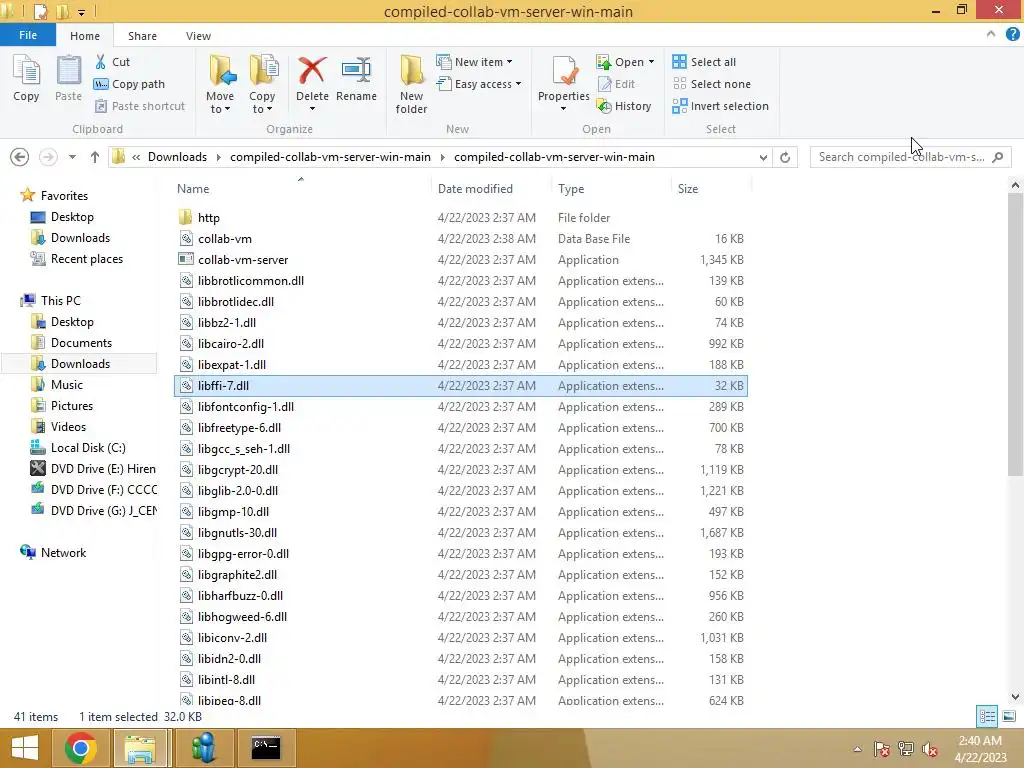Switch to the Share tab
This screenshot has width=1024, height=768.
point(142,36)
